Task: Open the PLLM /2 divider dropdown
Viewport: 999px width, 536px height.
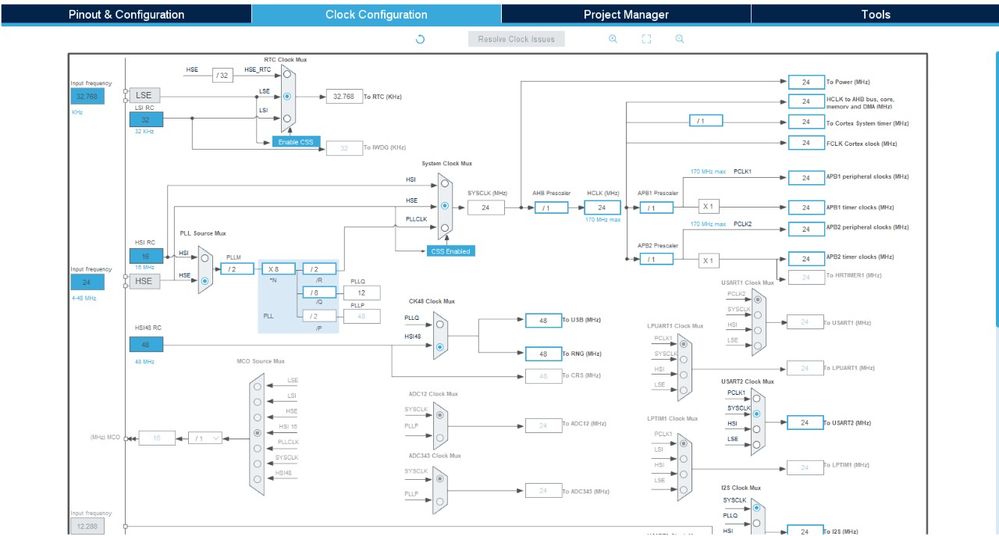Action: click(237, 269)
